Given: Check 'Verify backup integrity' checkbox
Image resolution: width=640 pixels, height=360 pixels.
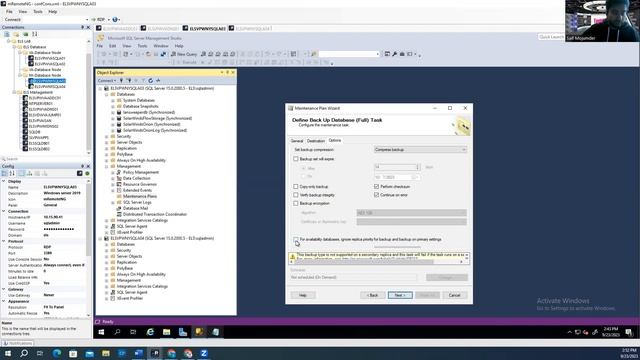Looking at the screenshot, I should pos(296,195).
